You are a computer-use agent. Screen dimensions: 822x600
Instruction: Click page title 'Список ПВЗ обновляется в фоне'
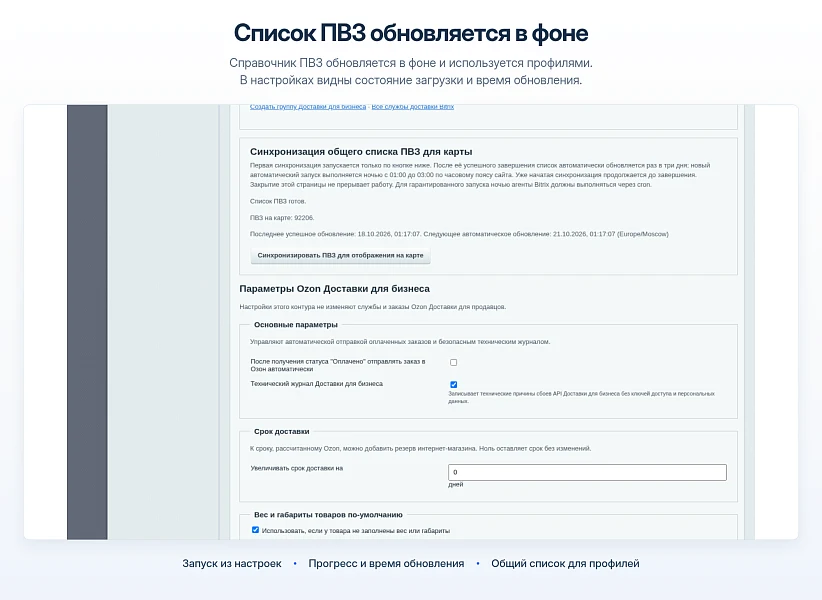411,33
